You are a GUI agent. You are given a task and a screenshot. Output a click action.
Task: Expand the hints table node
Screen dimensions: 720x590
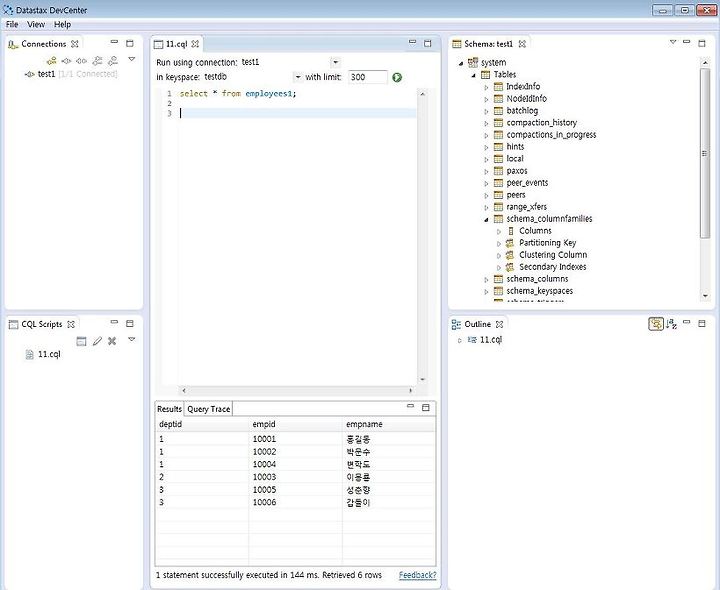pos(487,147)
